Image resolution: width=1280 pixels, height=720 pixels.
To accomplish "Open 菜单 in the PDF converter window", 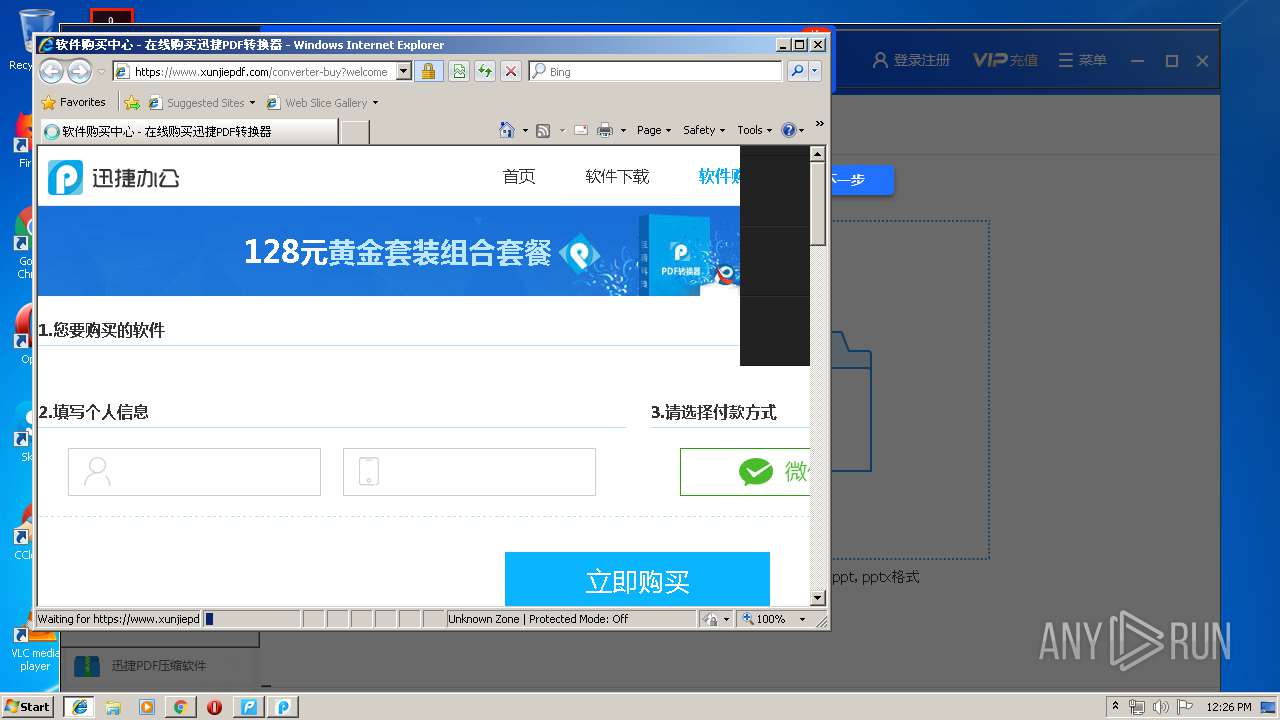I will (1083, 60).
